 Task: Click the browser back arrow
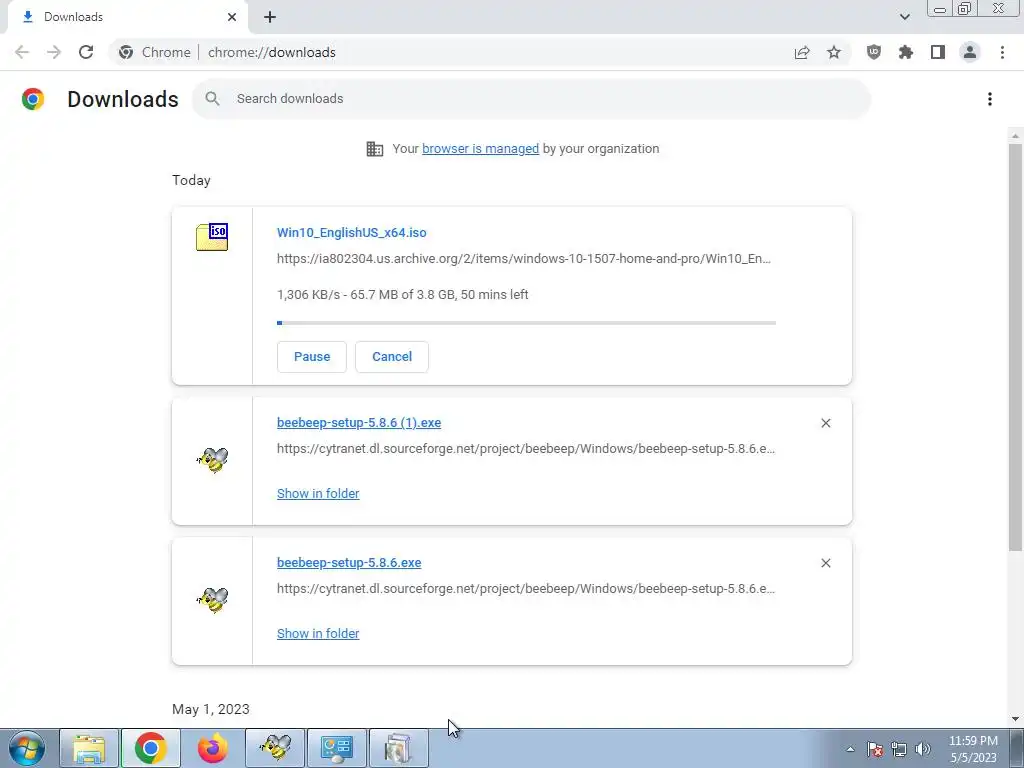click(x=22, y=52)
